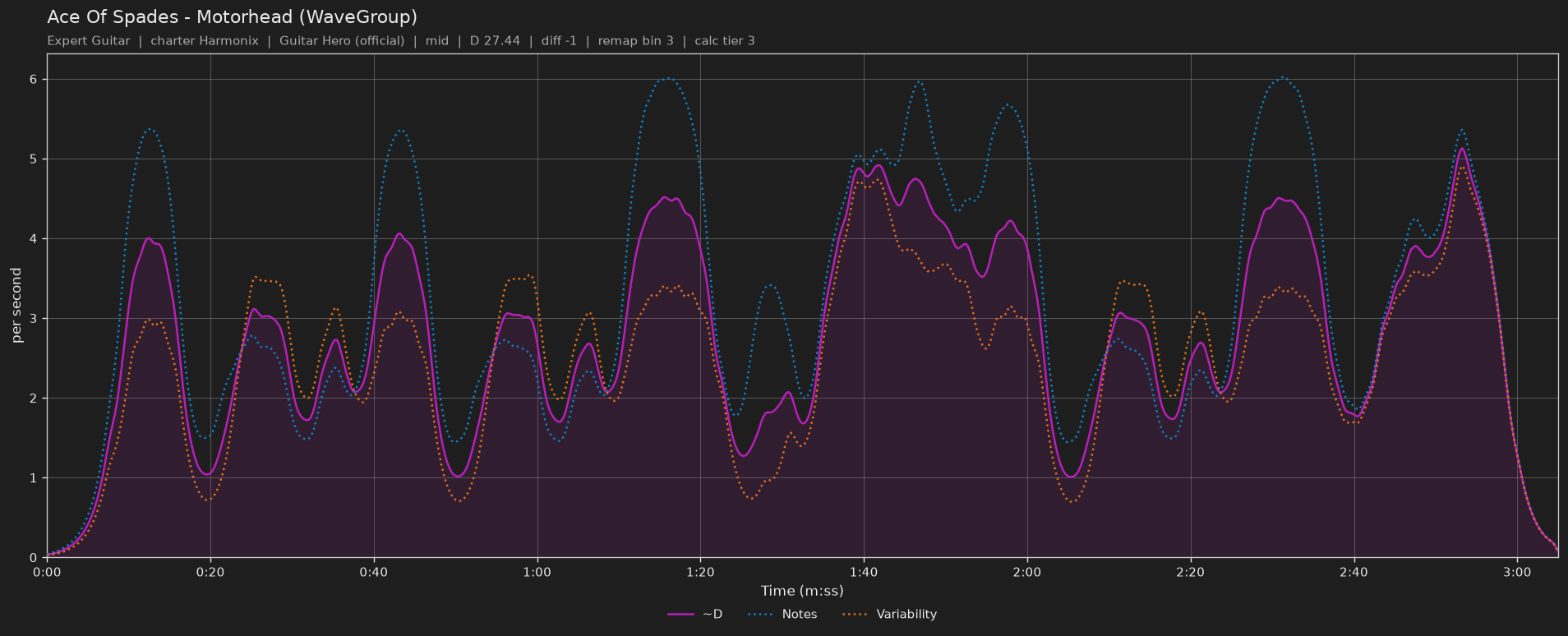This screenshot has width=1568, height=636.
Task: Click the 'mid' subtitle text
Action: [437, 40]
